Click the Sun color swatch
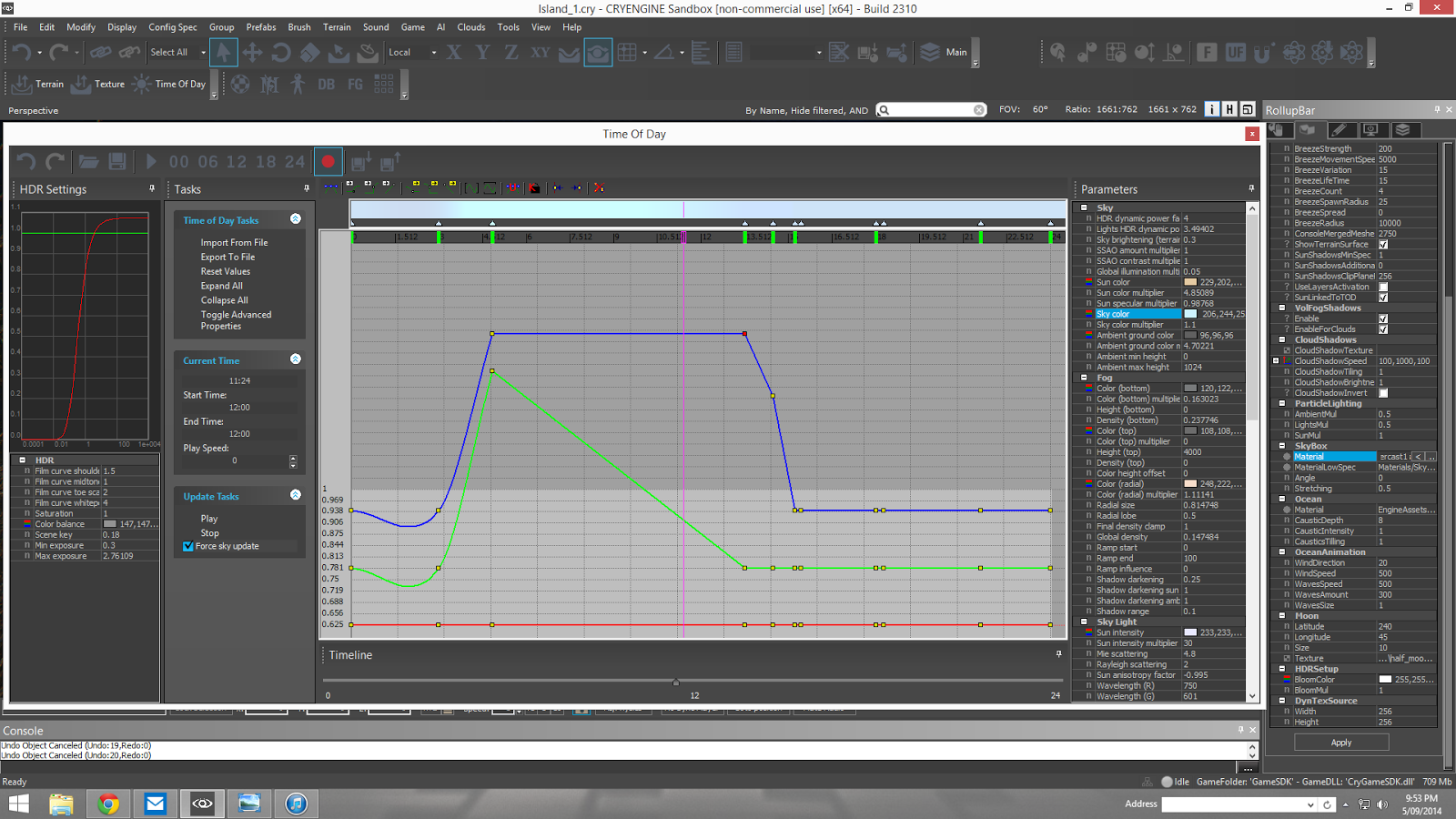 click(x=1190, y=282)
